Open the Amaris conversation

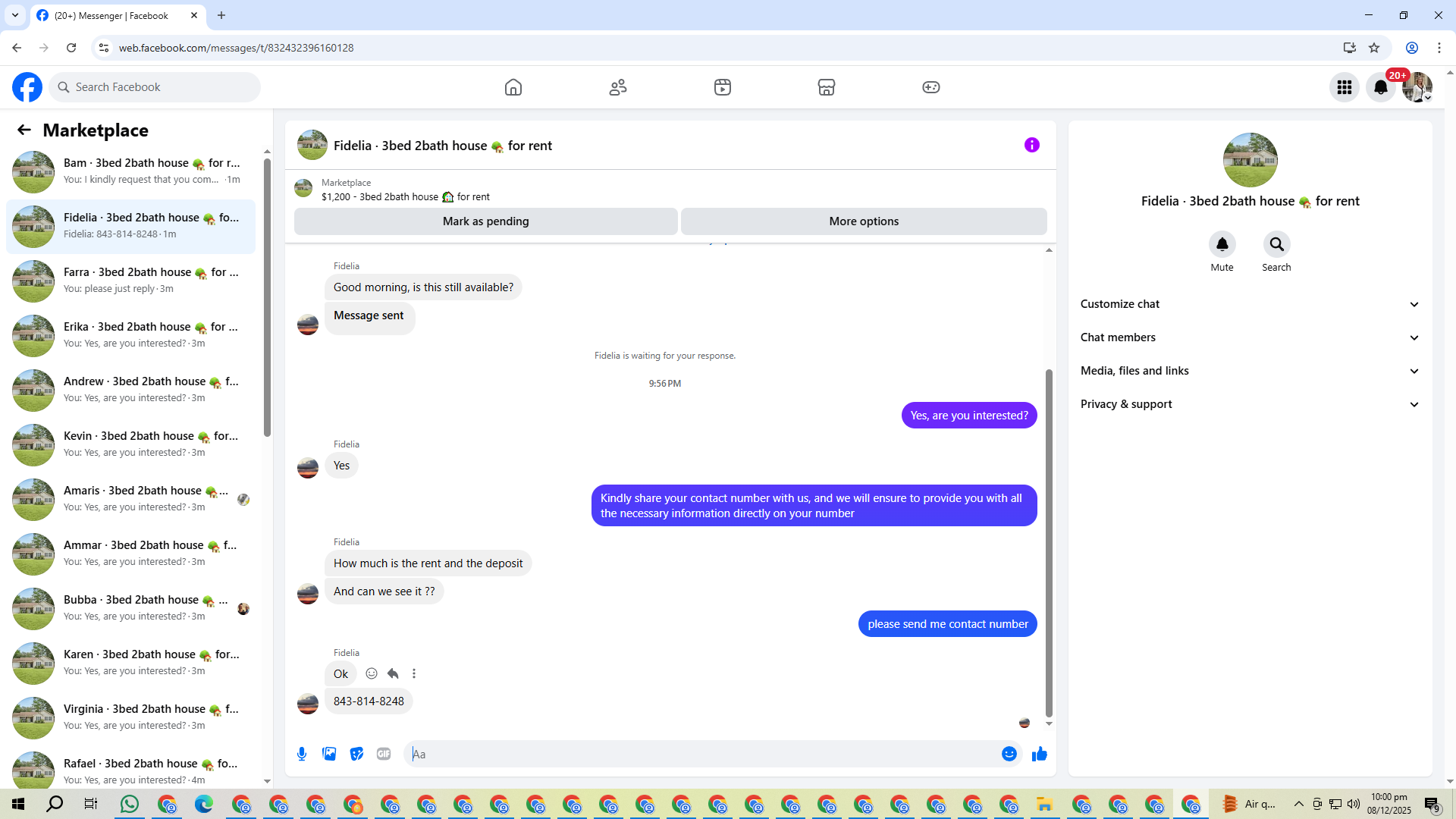point(130,499)
